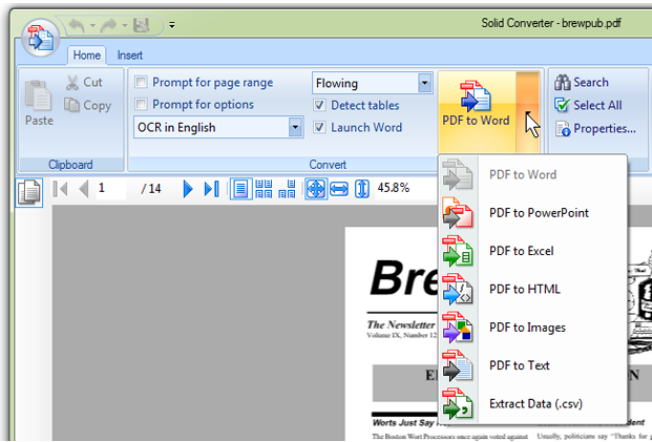Switch to the Home ribbon tab

pos(86,55)
